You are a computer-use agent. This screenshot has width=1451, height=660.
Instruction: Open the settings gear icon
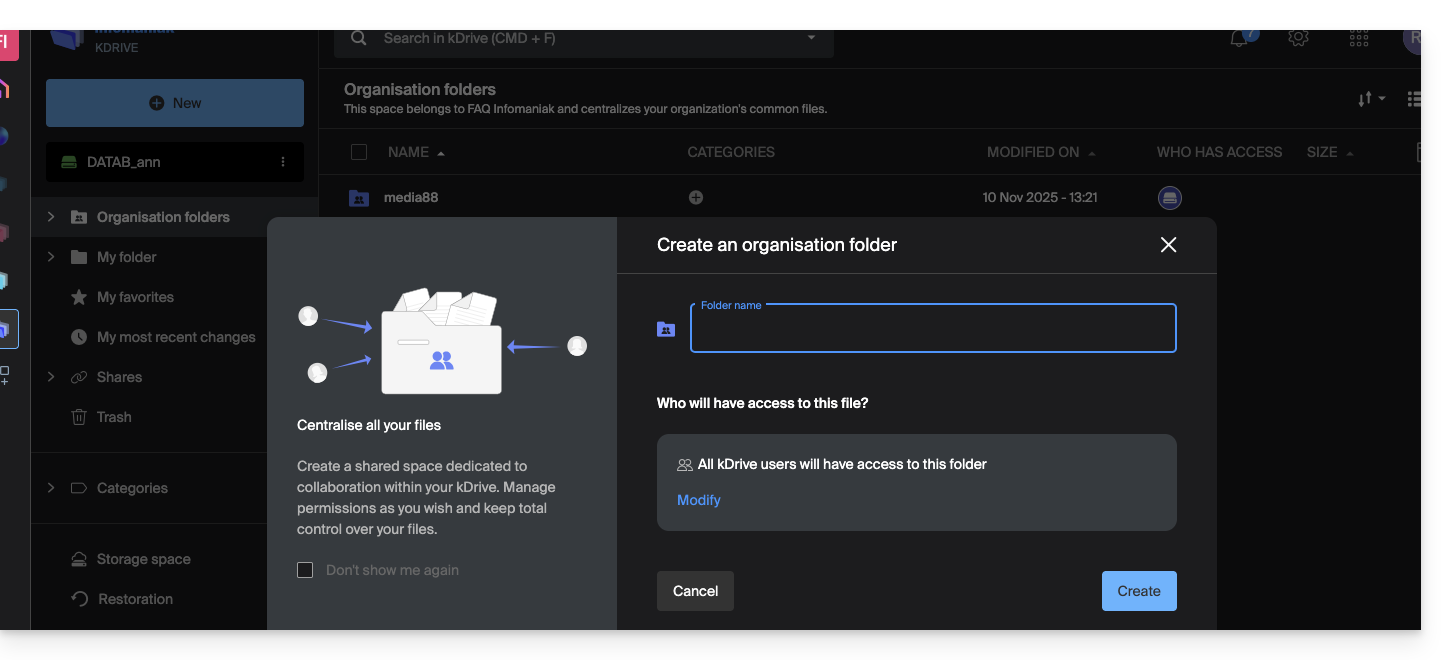click(x=1298, y=38)
